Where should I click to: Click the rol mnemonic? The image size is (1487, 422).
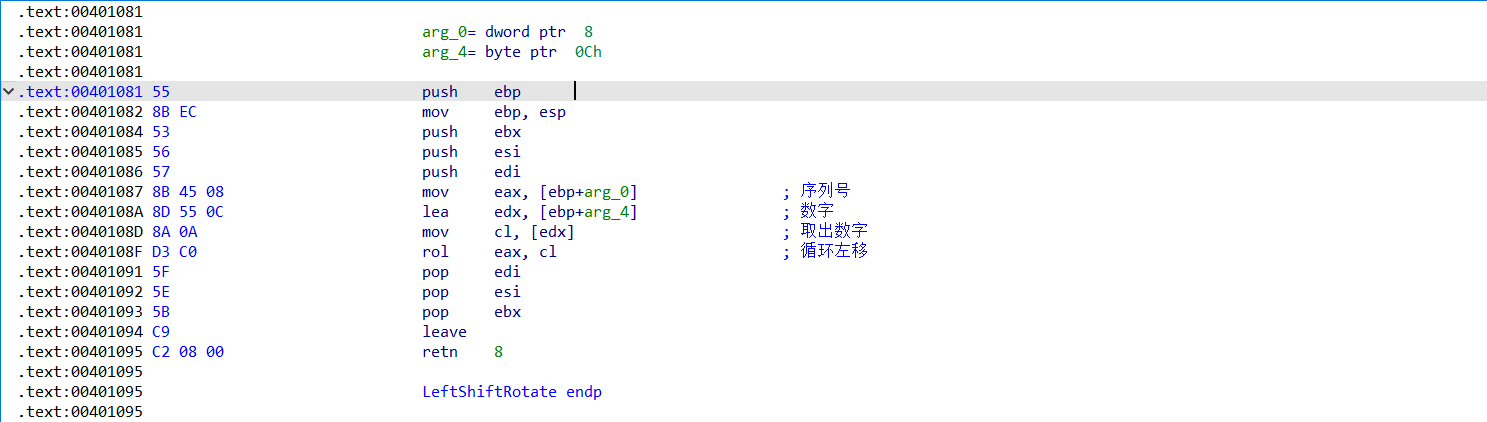434,252
